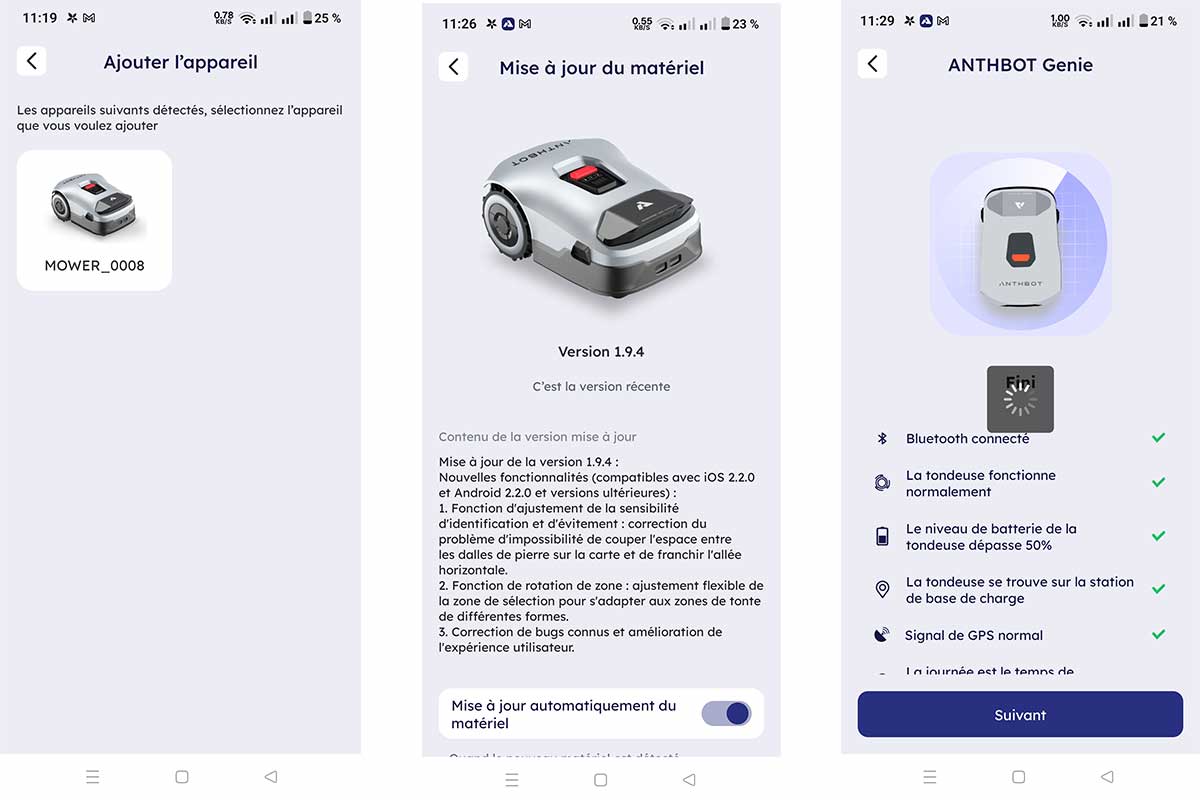Go back from Mise à jour du matériel

(x=453, y=67)
